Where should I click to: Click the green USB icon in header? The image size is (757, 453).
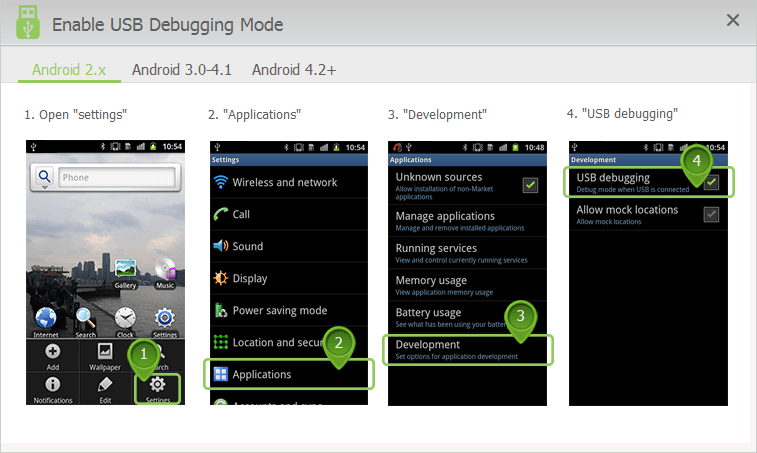(28, 22)
